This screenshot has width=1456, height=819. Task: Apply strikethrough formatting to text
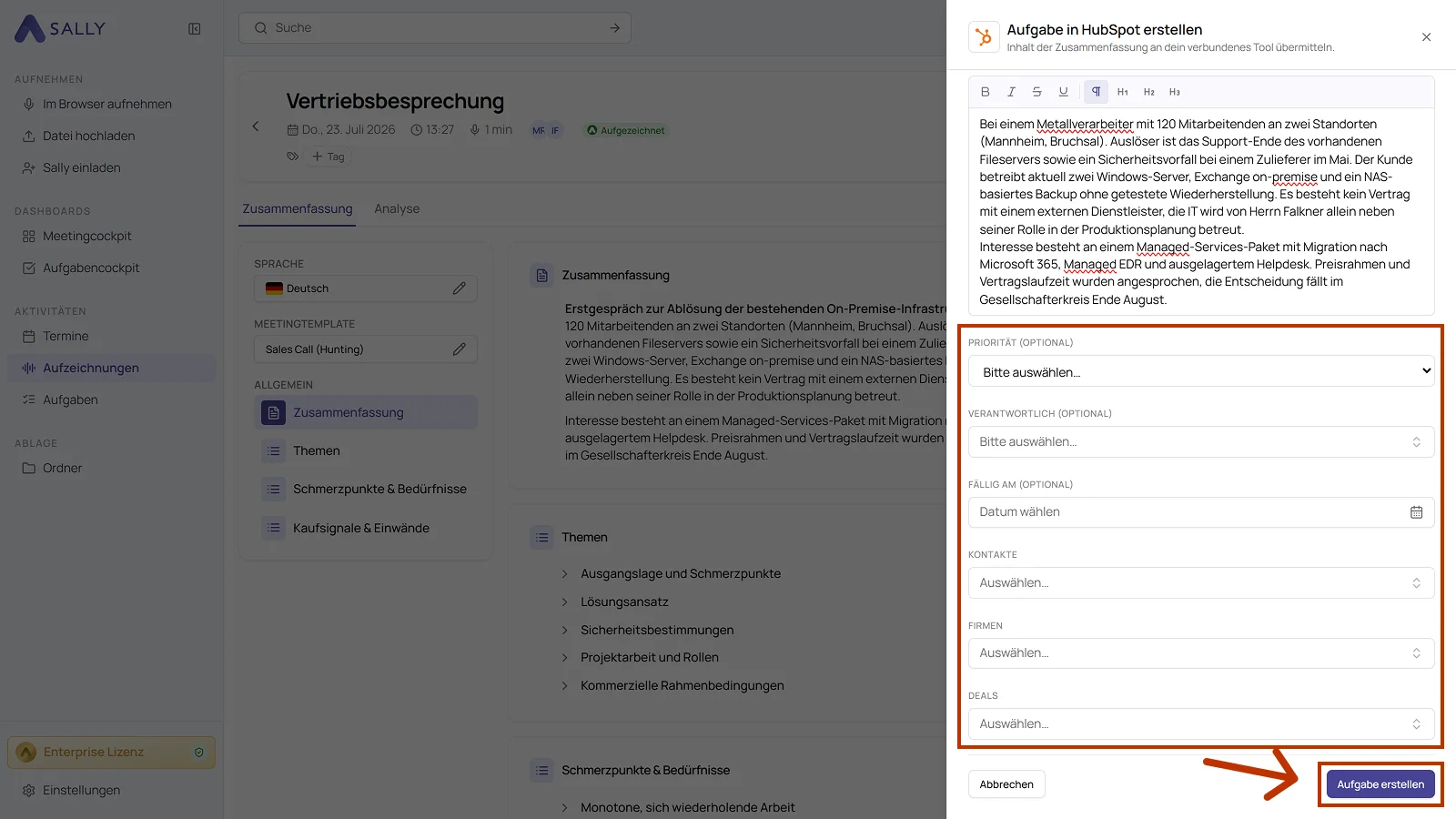(1036, 92)
